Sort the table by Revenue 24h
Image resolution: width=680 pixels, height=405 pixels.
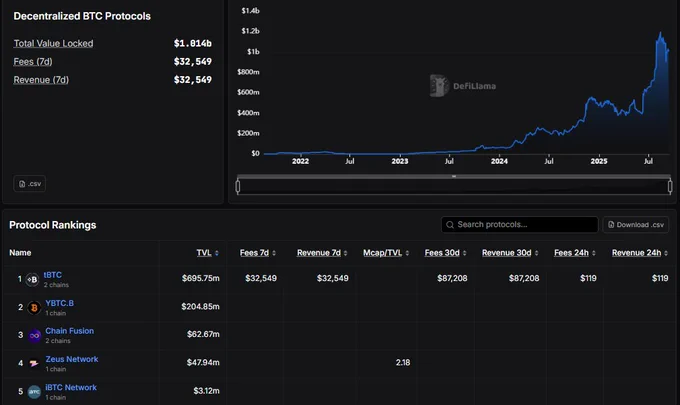[640, 253]
